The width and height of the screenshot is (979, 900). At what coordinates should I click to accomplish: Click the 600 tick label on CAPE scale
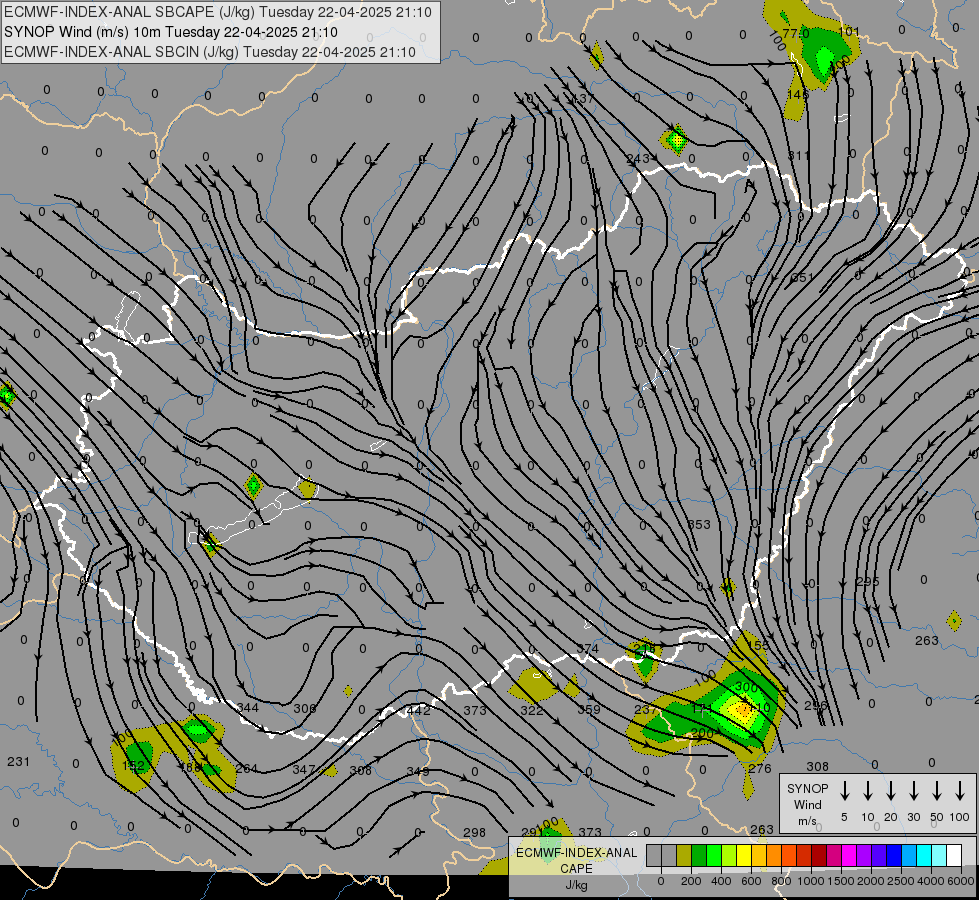pyautogui.click(x=751, y=881)
